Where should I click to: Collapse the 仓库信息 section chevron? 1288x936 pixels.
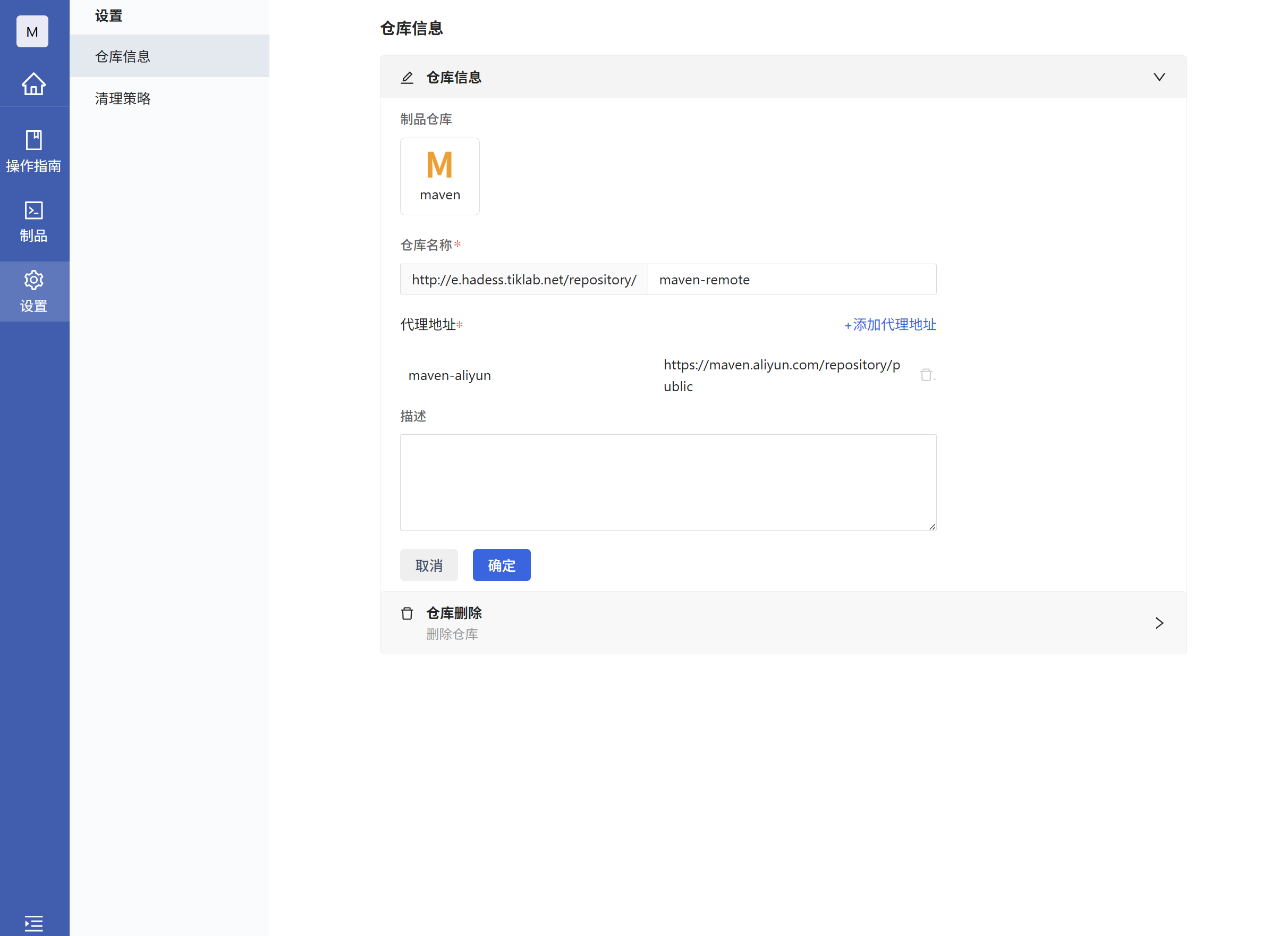coord(1159,77)
